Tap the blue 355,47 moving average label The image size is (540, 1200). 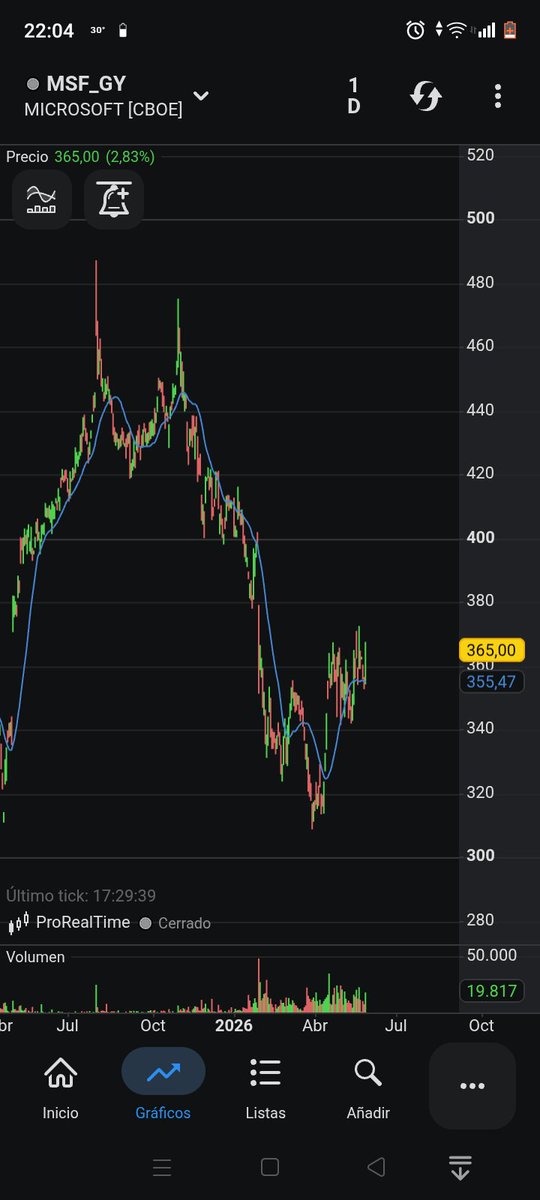490,681
